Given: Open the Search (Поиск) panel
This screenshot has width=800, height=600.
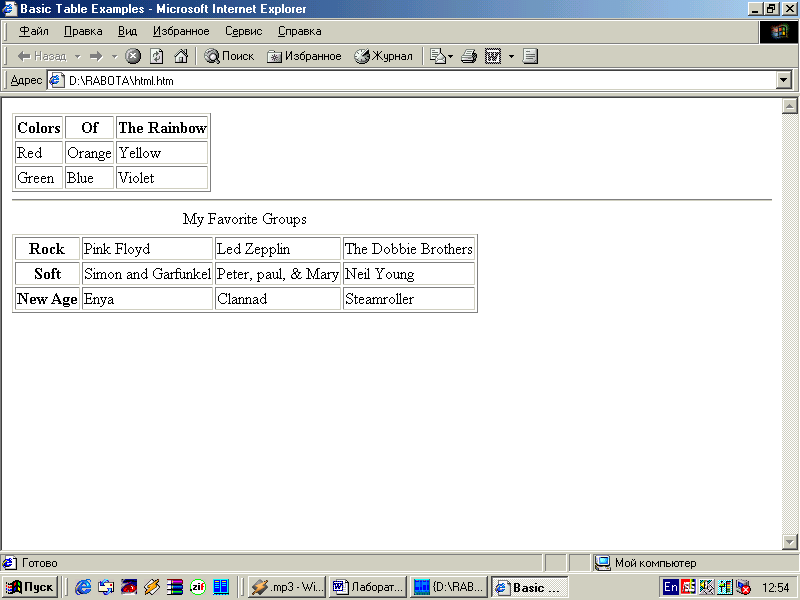Looking at the screenshot, I should click(229, 56).
